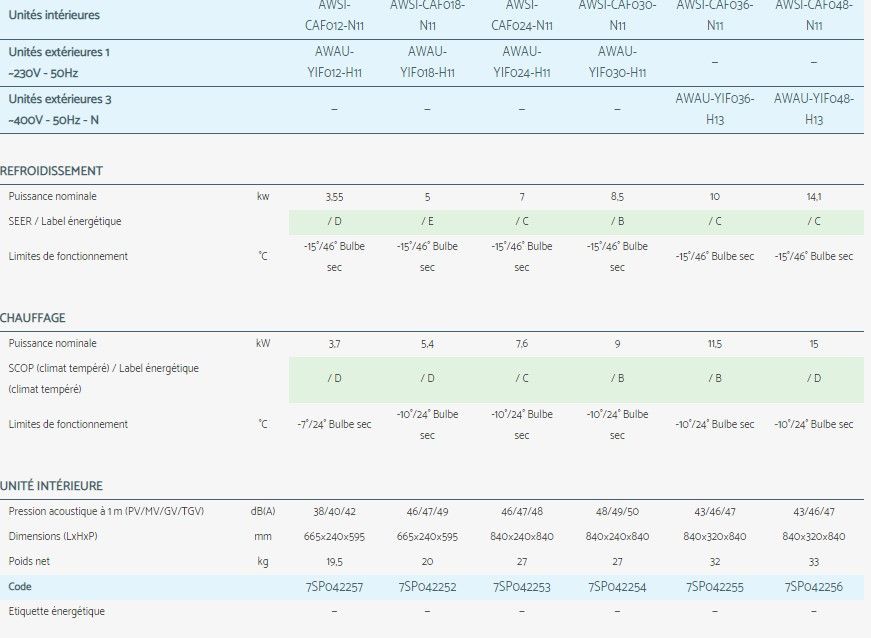Choose product code 7SP042254
The width and height of the screenshot is (871, 638).
pyautogui.click(x=617, y=587)
